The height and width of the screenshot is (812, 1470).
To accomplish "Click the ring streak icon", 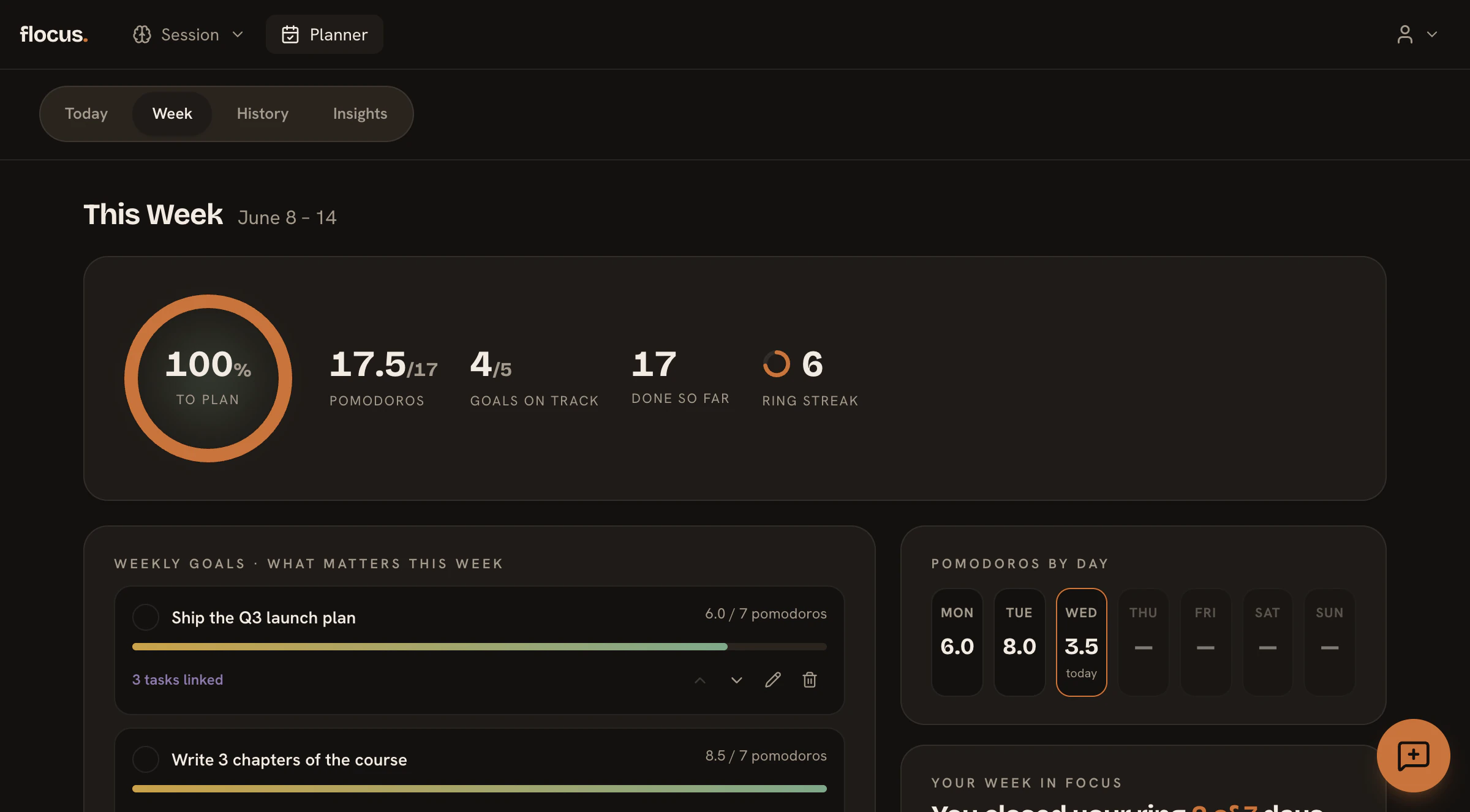I will coord(777,364).
